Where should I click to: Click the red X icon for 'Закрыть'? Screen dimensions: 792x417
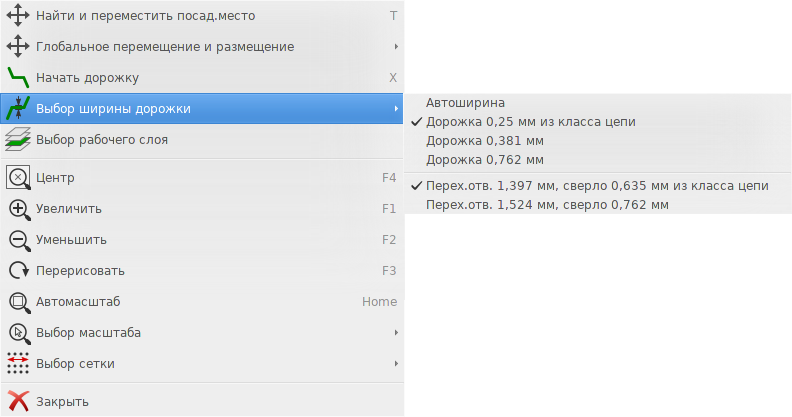[x=18, y=401]
